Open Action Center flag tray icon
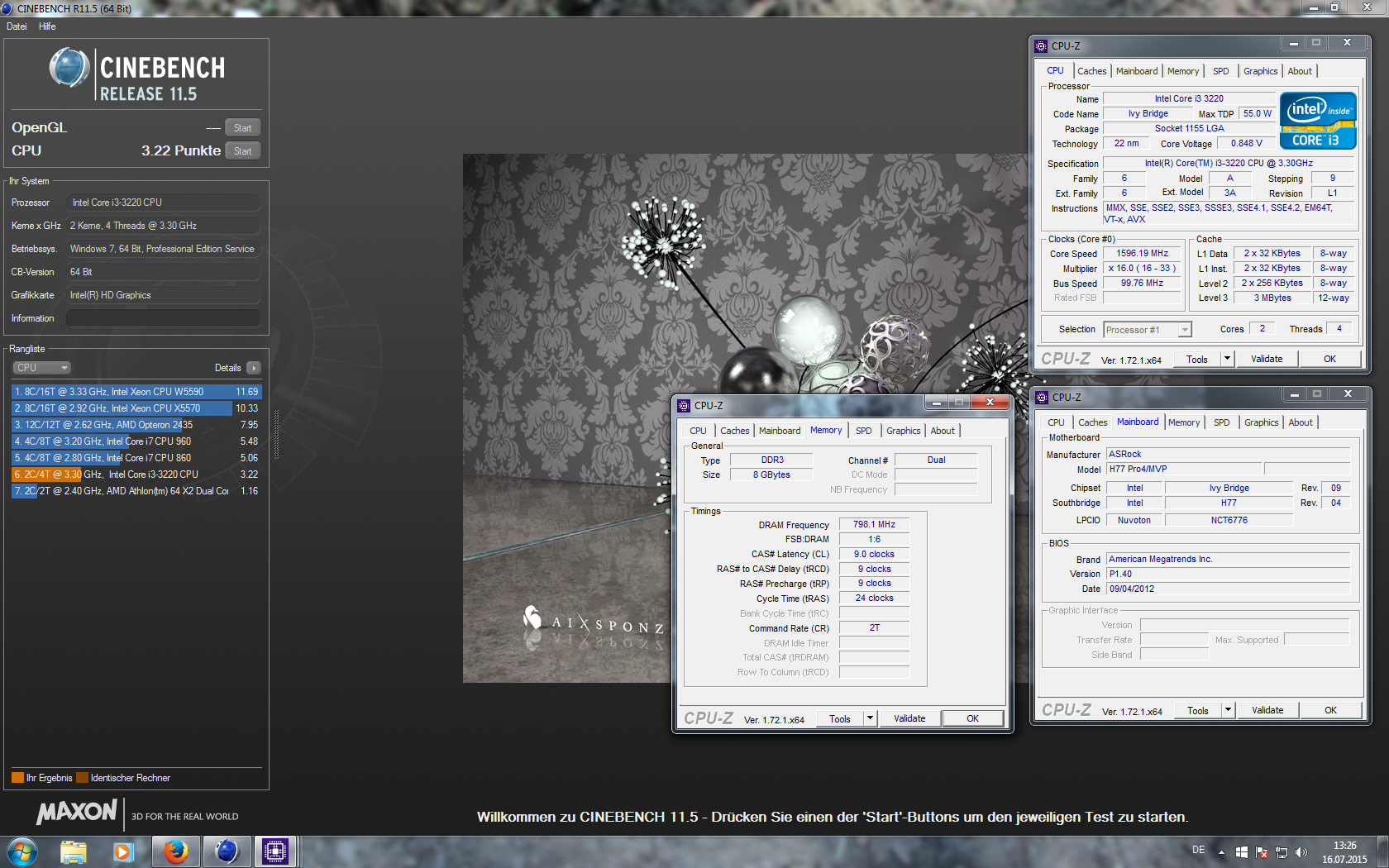This screenshot has height=868, width=1389. point(1262,851)
